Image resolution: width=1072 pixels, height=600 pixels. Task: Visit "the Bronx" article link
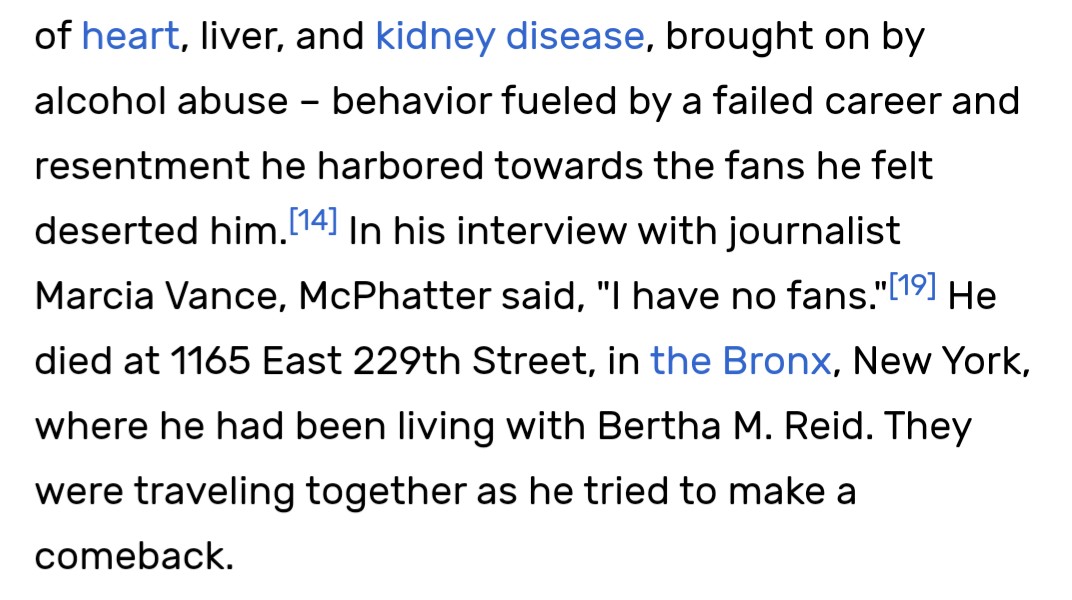(x=740, y=361)
